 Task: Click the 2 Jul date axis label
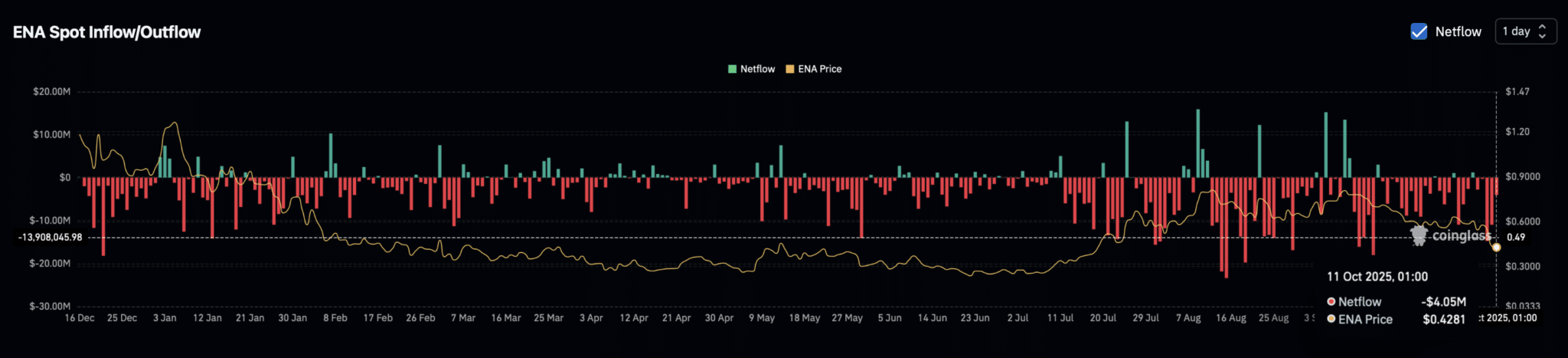(x=1018, y=318)
